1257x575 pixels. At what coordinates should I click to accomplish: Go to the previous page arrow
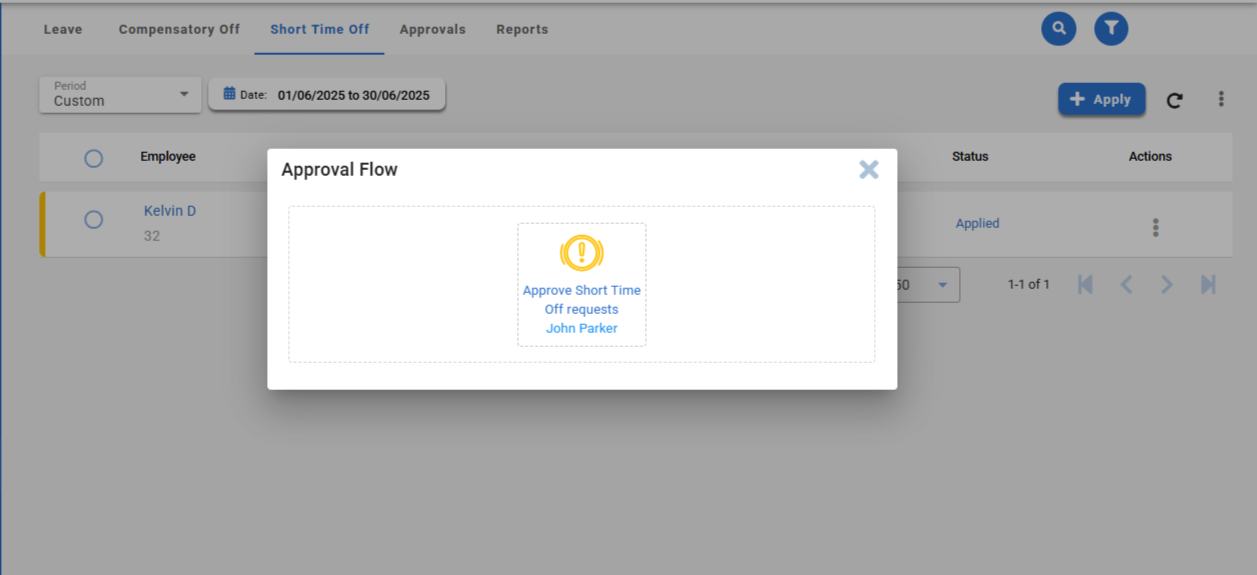1126,285
